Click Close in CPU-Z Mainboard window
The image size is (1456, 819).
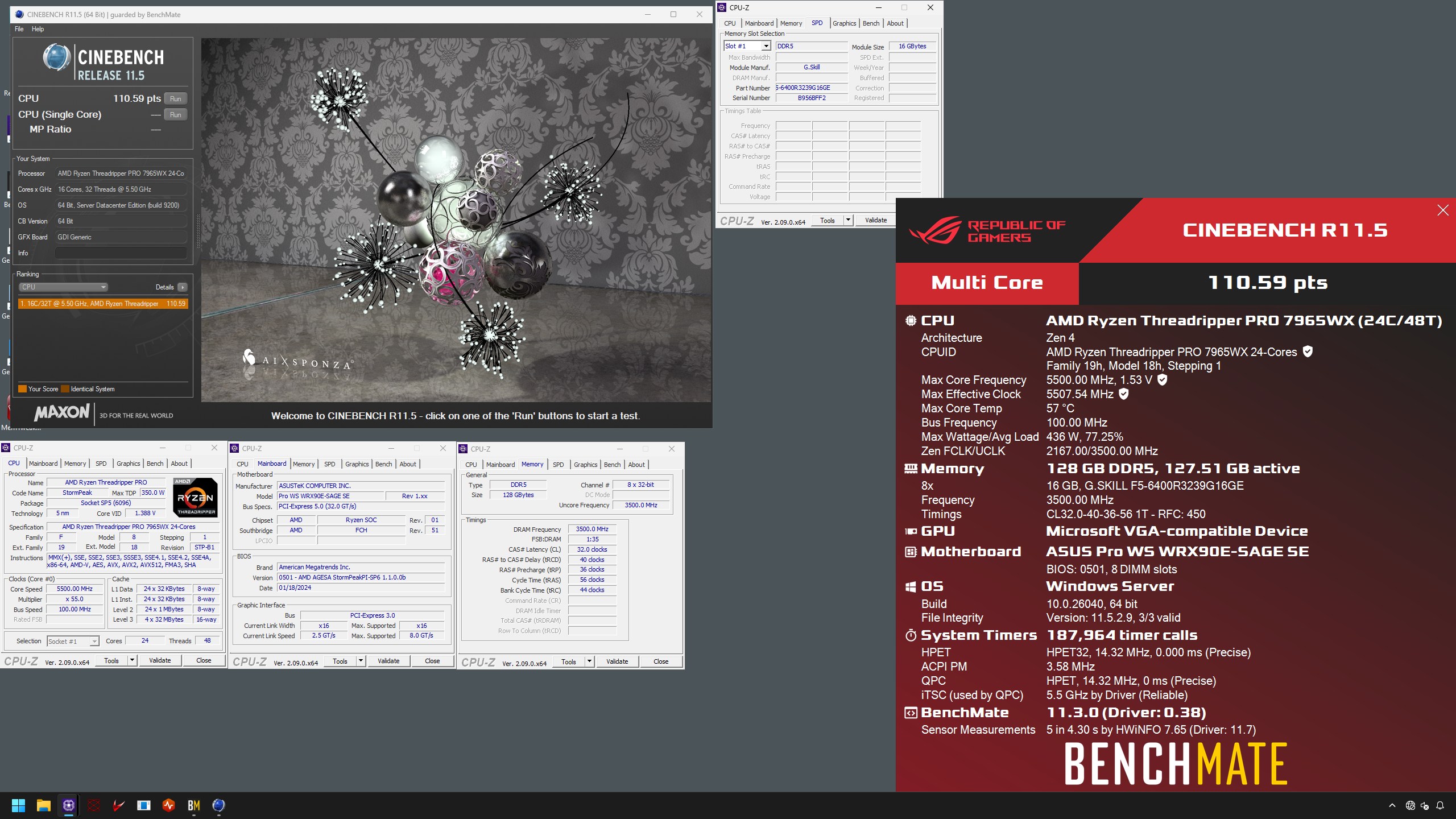tap(432, 661)
